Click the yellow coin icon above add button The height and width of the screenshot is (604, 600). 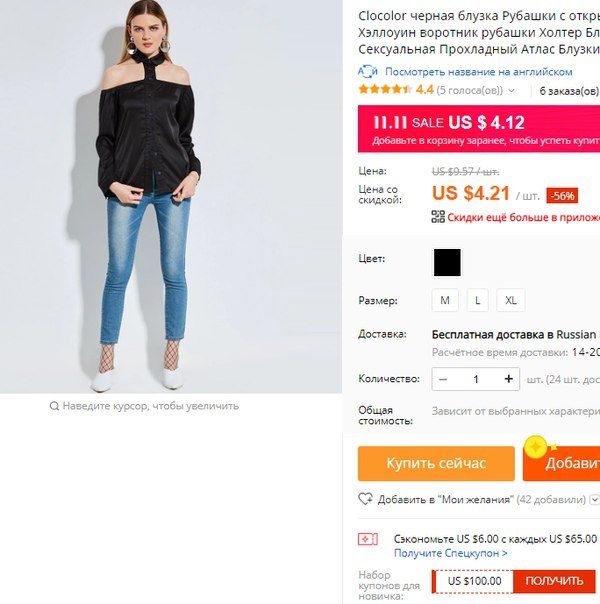pos(536,447)
